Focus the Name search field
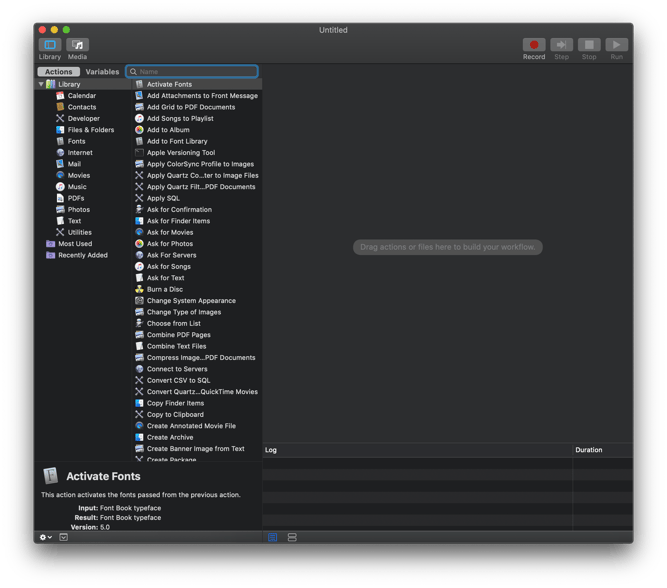The image size is (667, 588). click(x=192, y=71)
